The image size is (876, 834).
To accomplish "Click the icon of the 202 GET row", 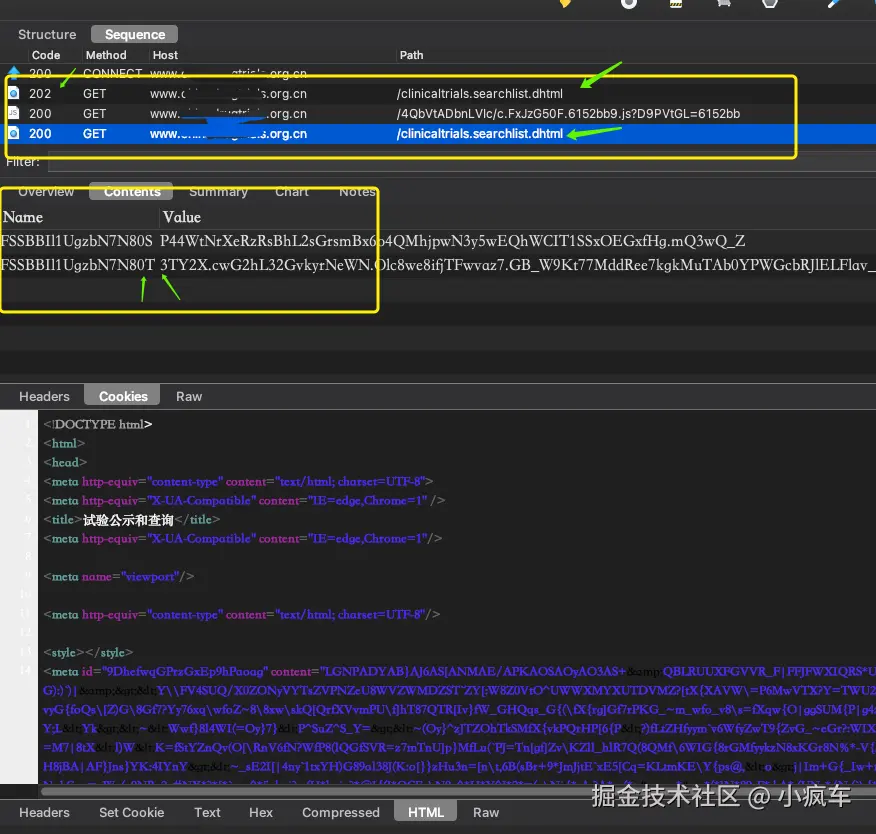I will pos(14,93).
